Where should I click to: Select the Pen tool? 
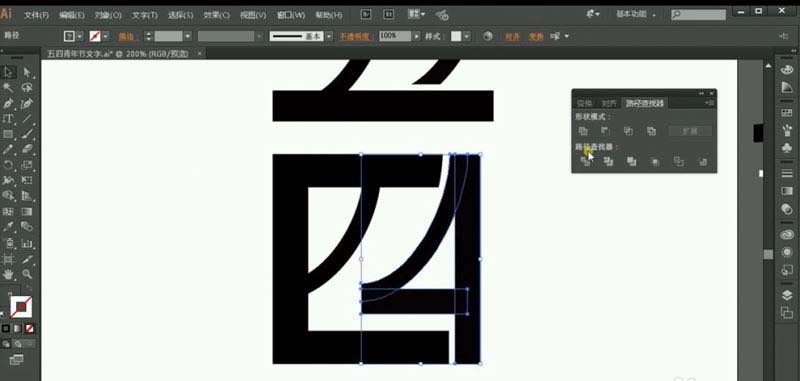pyautogui.click(x=9, y=104)
